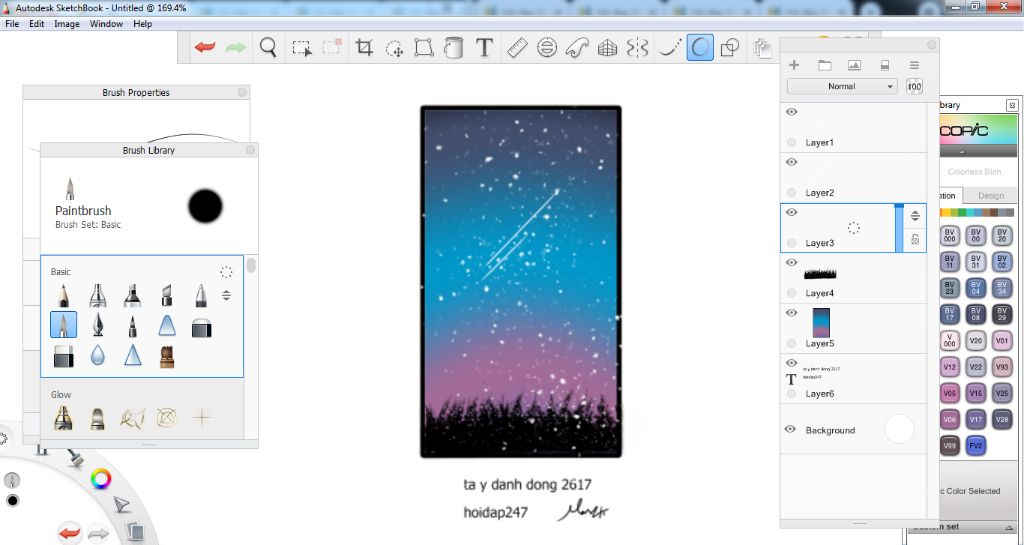
Task: Open the Image menu
Action: click(67, 23)
